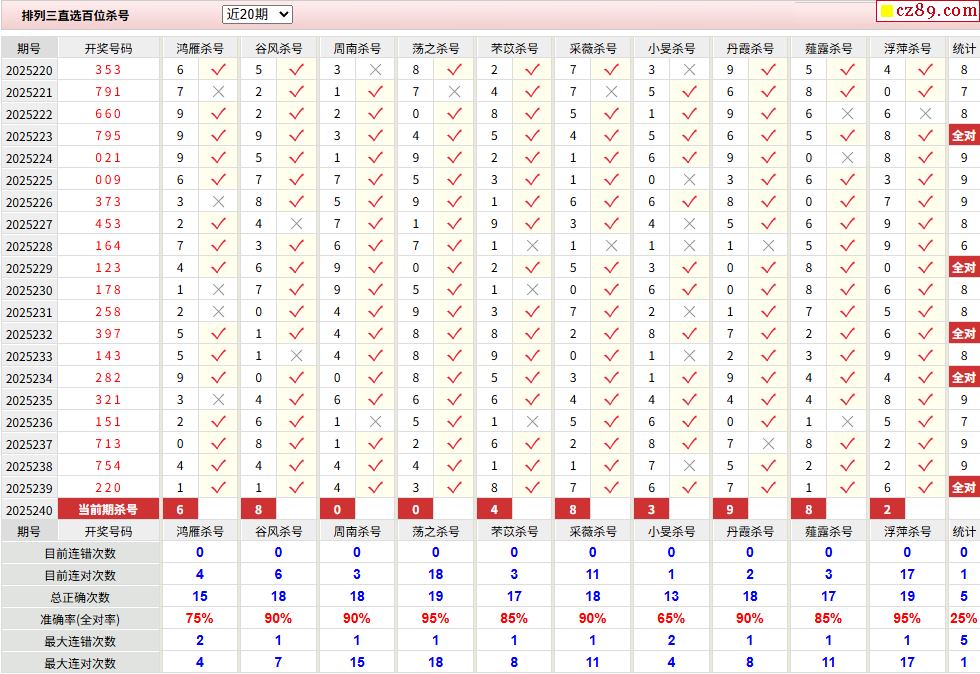Click the red 当前期杀号 cell
The width and height of the screenshot is (980, 674).
pos(108,510)
